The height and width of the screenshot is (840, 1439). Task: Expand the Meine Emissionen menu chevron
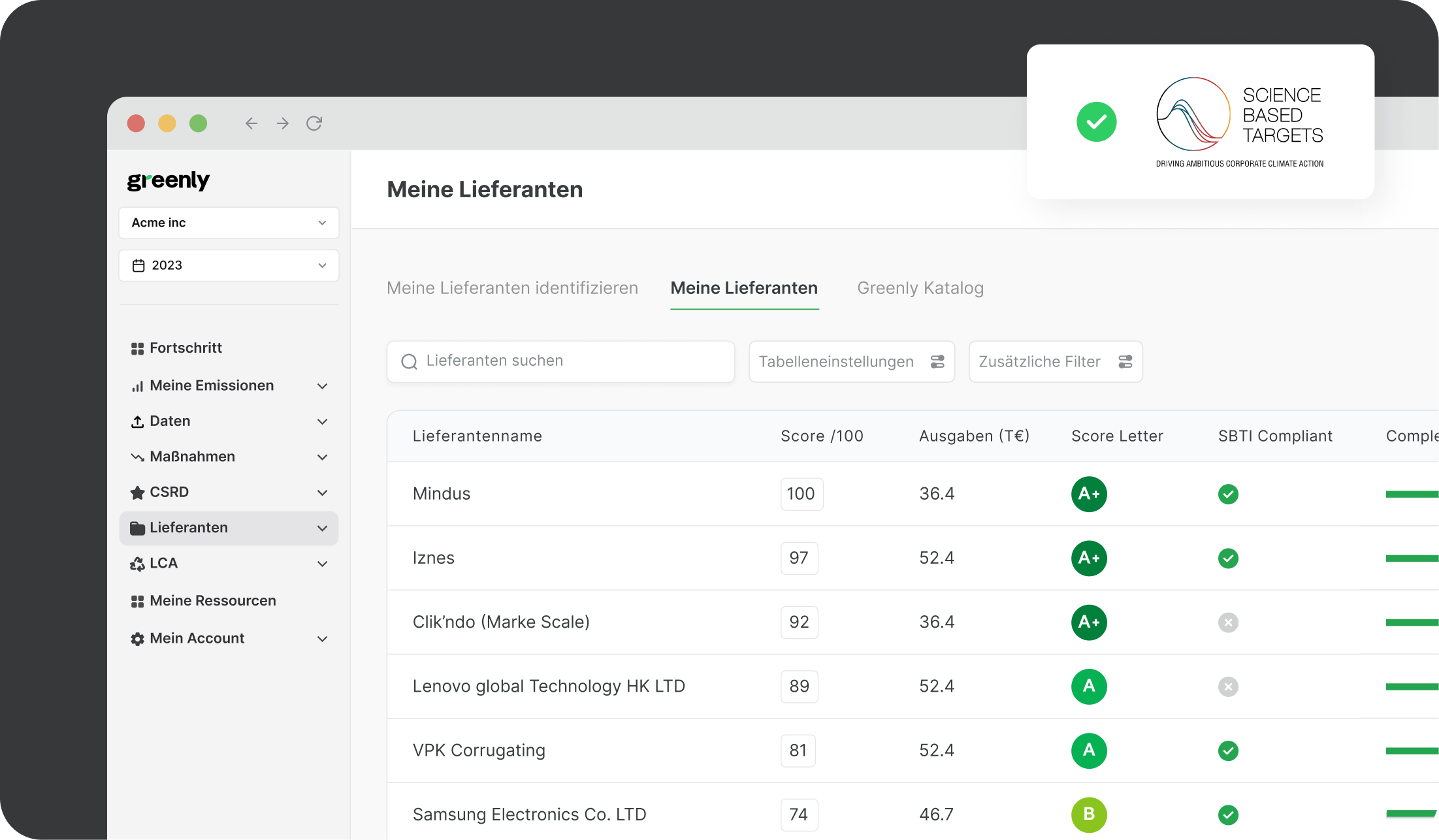[x=322, y=386]
